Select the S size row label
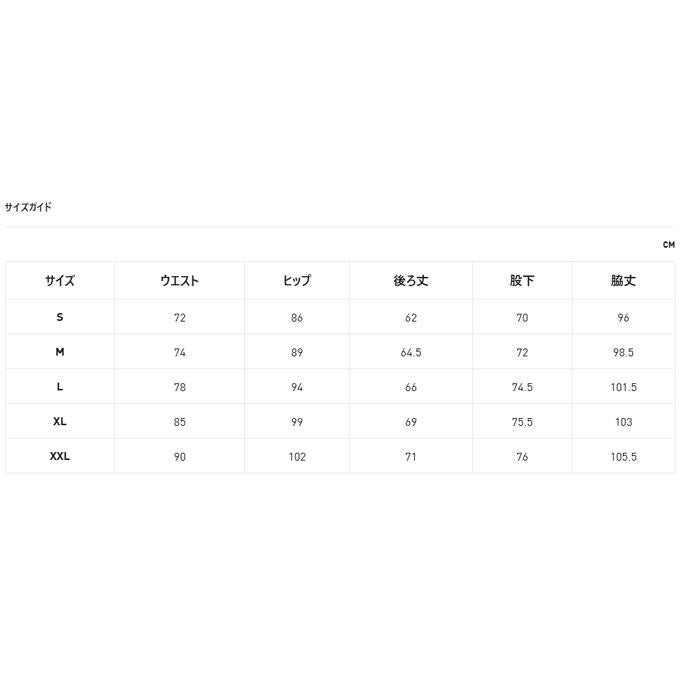The image size is (680, 680). click(60, 317)
